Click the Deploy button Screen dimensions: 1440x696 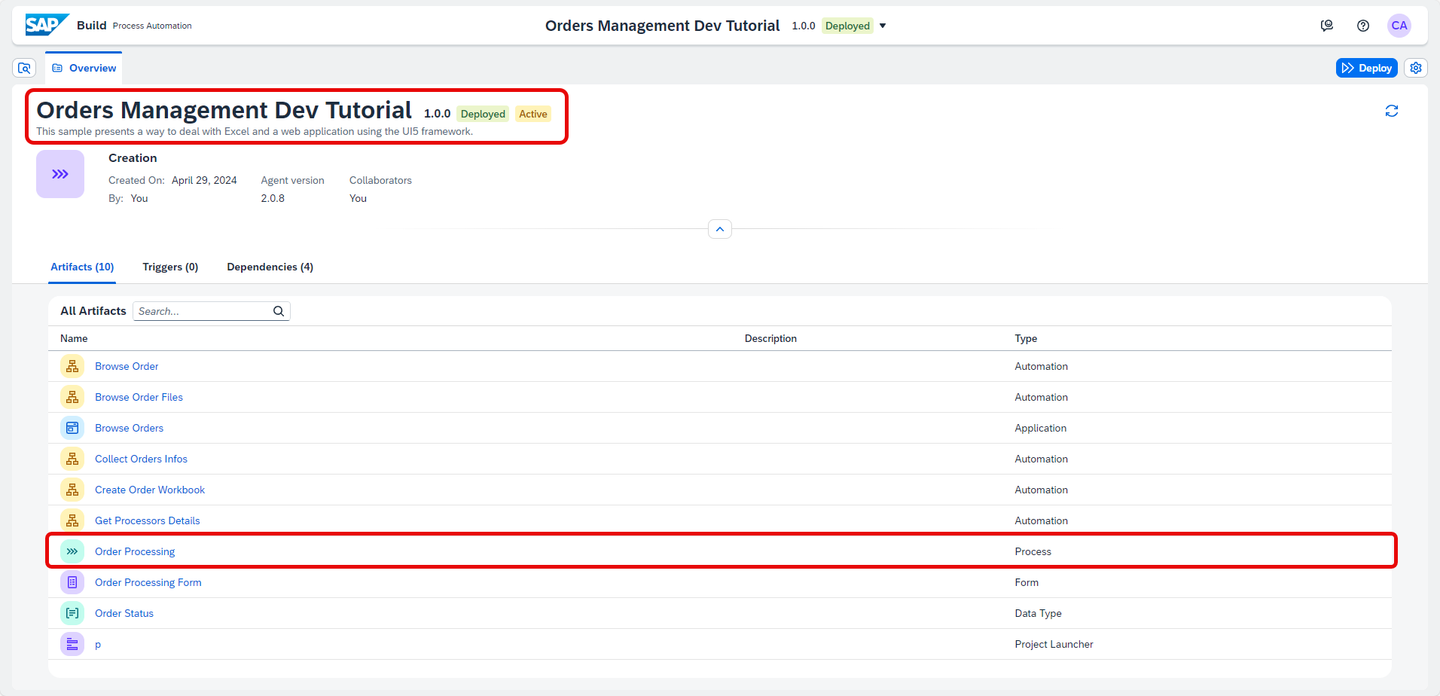tap(1366, 68)
